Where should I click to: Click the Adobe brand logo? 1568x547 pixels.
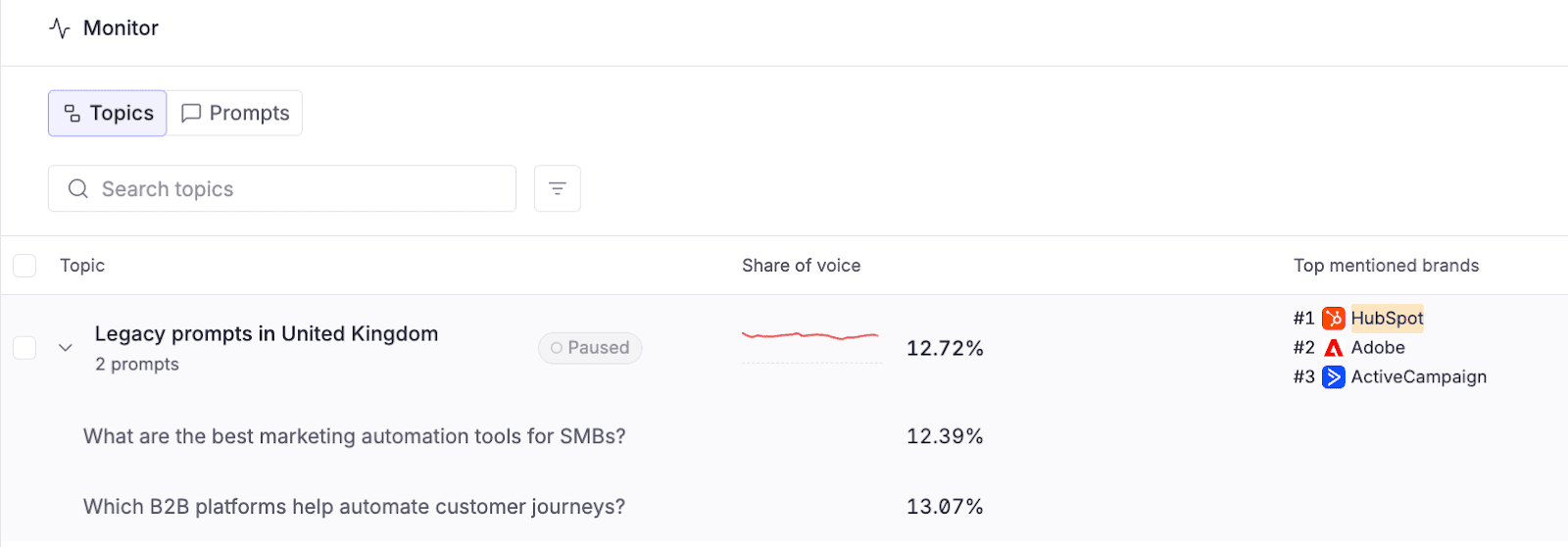[x=1333, y=348]
